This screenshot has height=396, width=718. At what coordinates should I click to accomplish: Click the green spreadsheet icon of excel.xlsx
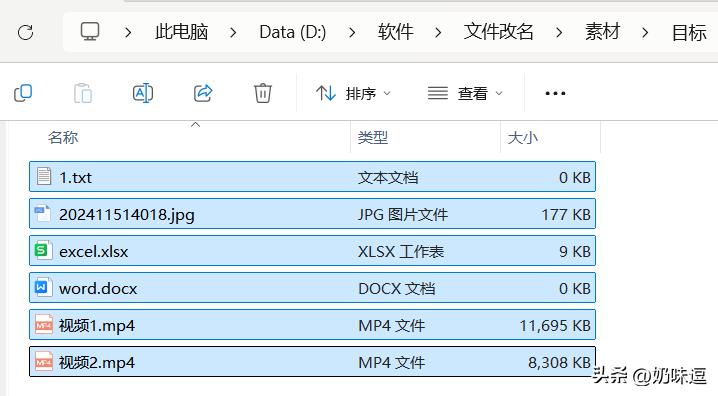(43, 250)
